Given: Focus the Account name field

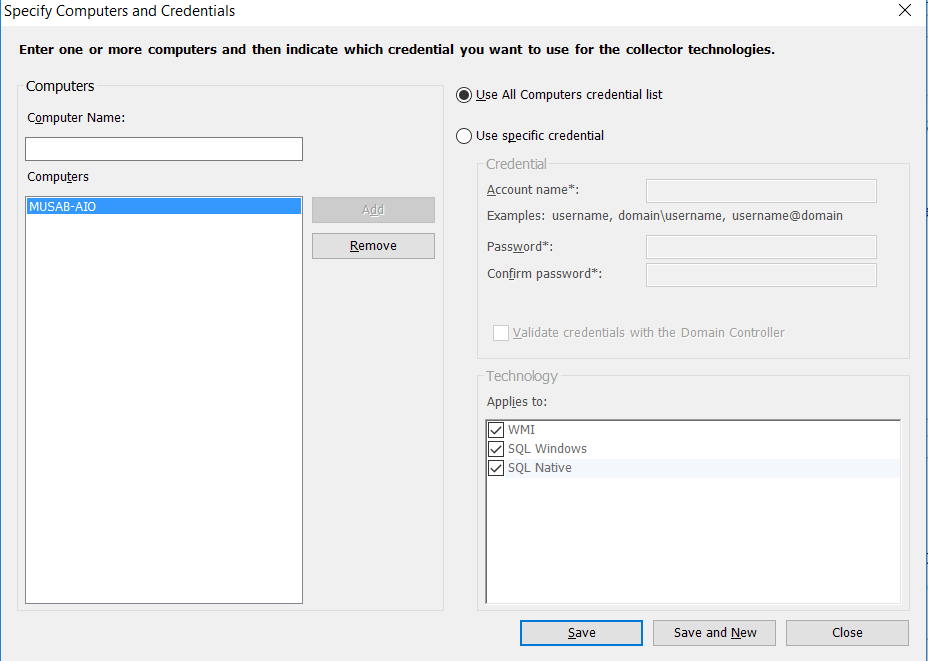Looking at the screenshot, I should 761,191.
